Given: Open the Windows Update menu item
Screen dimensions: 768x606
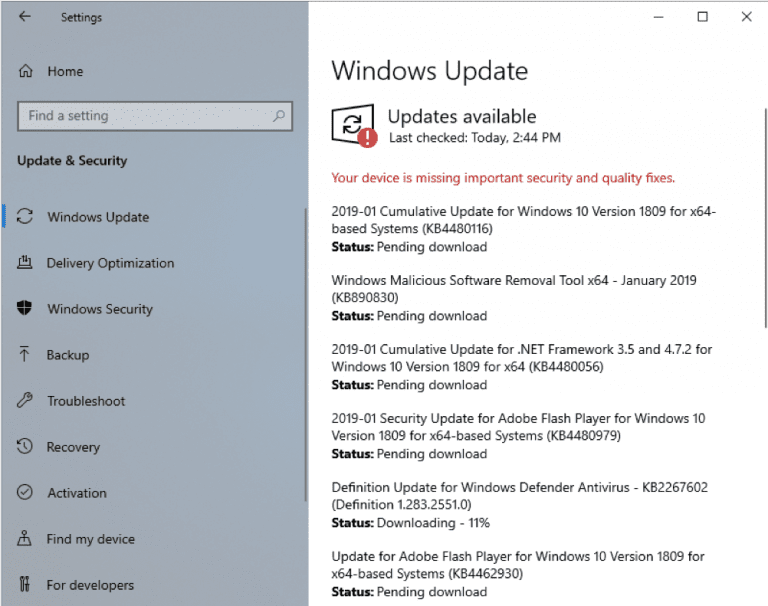Looking at the screenshot, I should (x=98, y=217).
